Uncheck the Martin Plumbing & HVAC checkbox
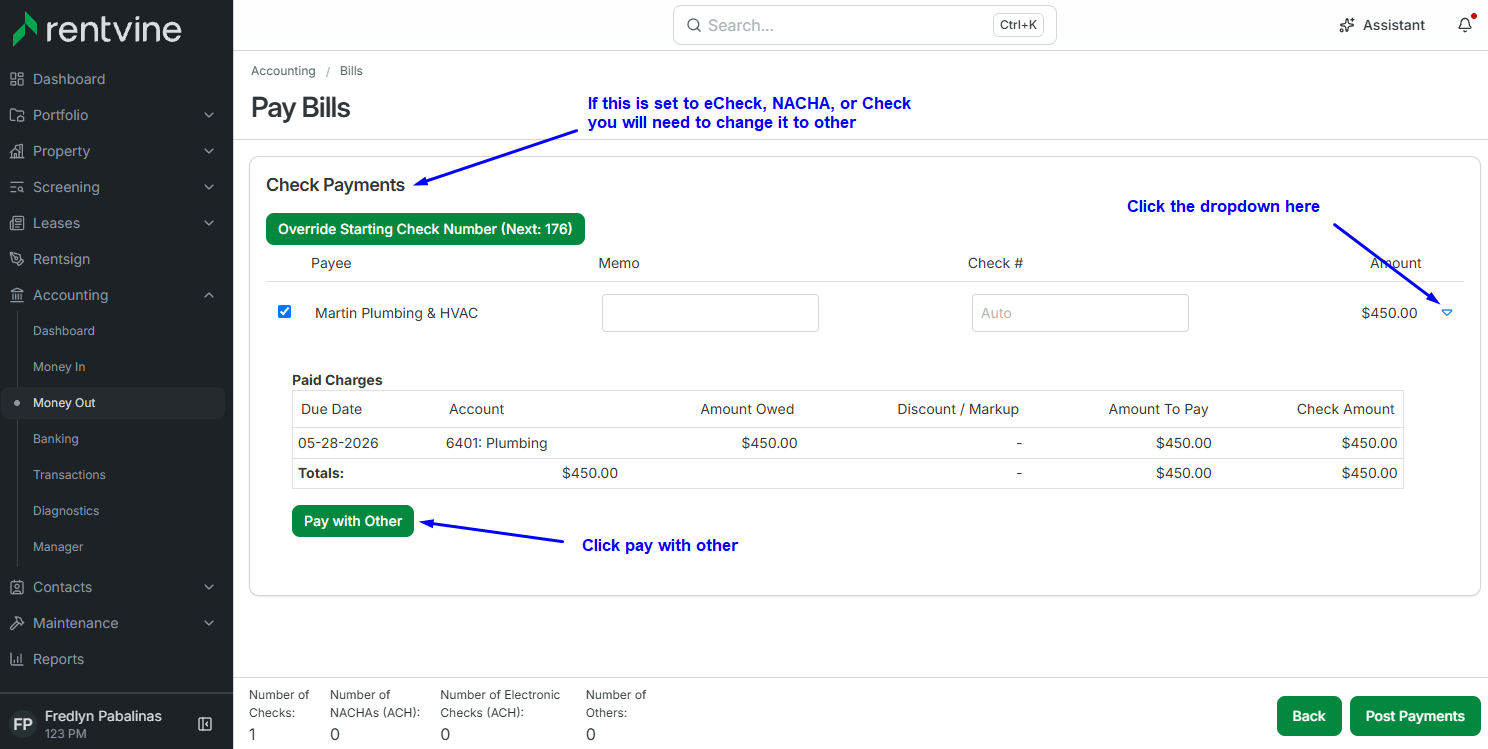The height and width of the screenshot is (749, 1488). 284,312
